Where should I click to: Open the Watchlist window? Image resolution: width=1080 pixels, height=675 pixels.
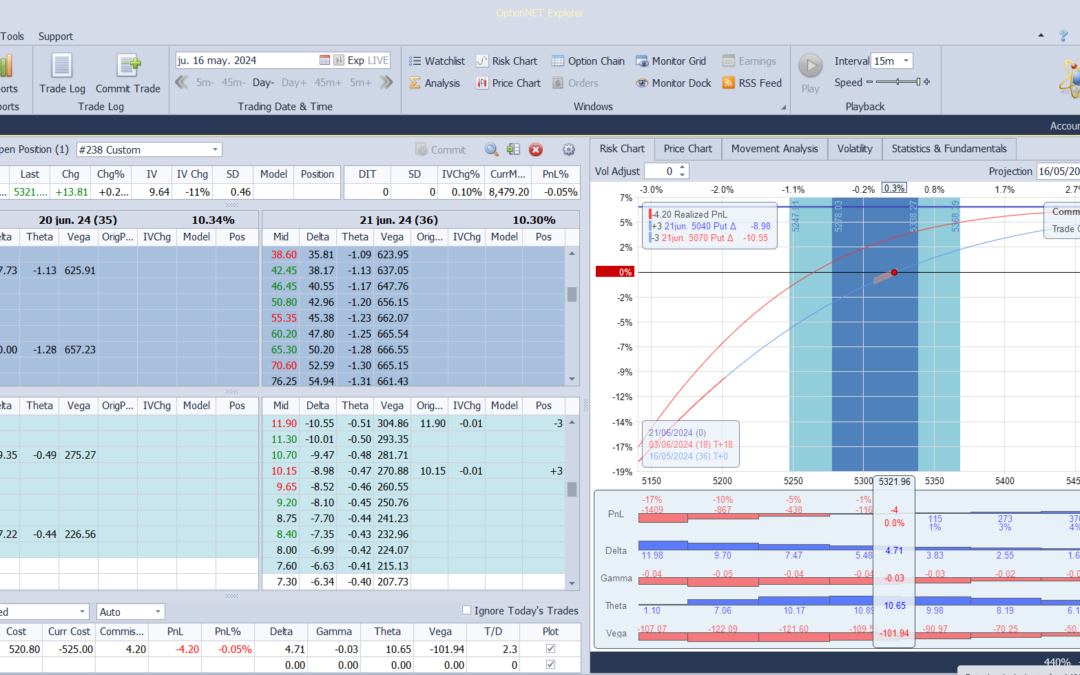[437, 61]
